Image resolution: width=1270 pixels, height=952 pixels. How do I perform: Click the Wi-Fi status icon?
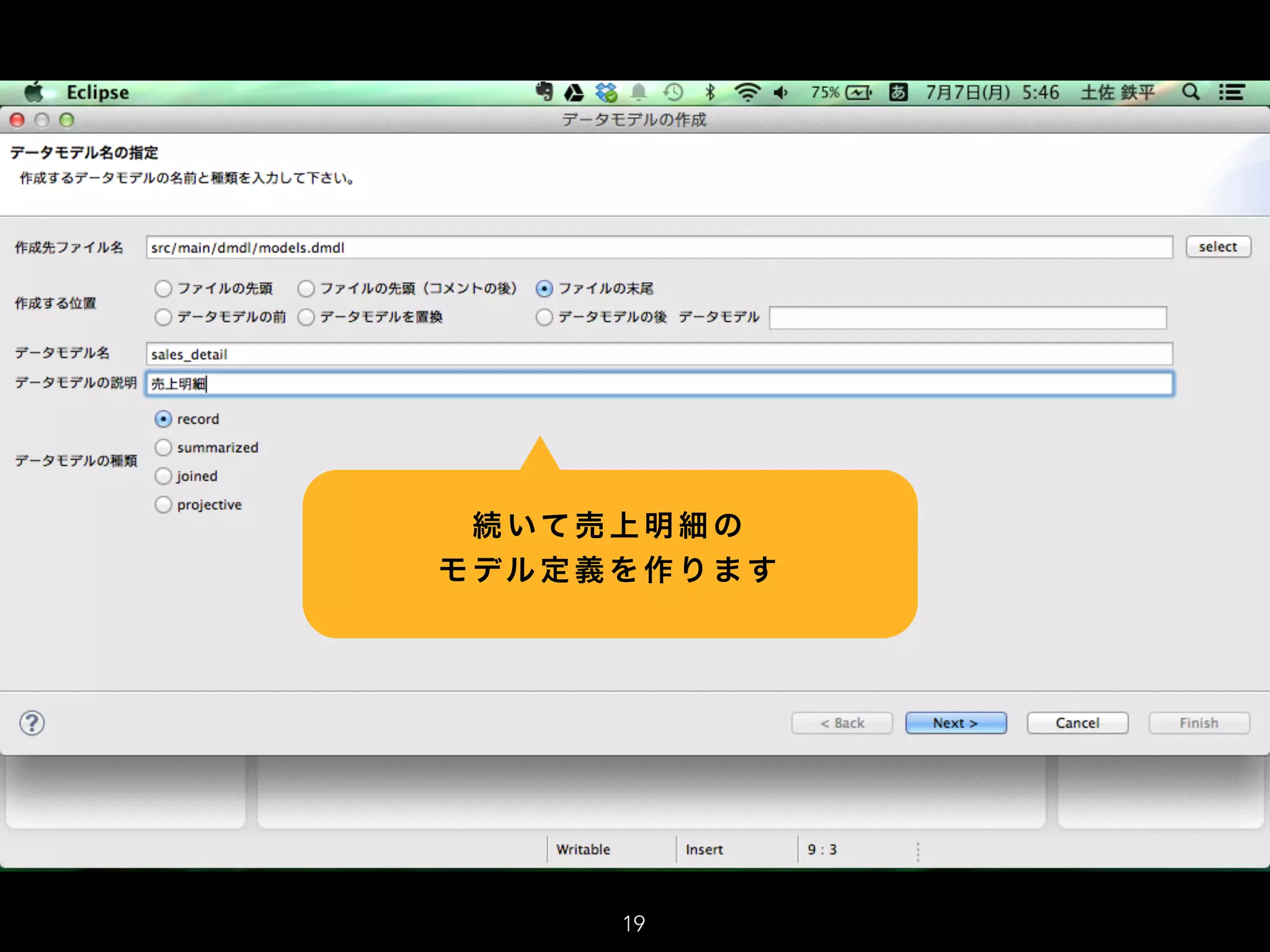point(747,93)
